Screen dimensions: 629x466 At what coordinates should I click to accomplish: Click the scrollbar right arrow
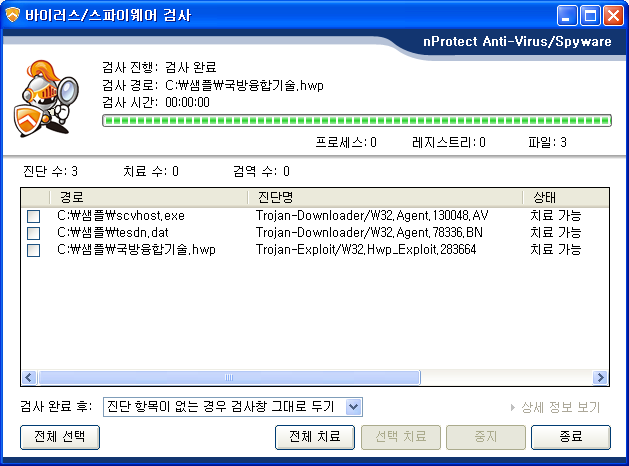(601, 377)
